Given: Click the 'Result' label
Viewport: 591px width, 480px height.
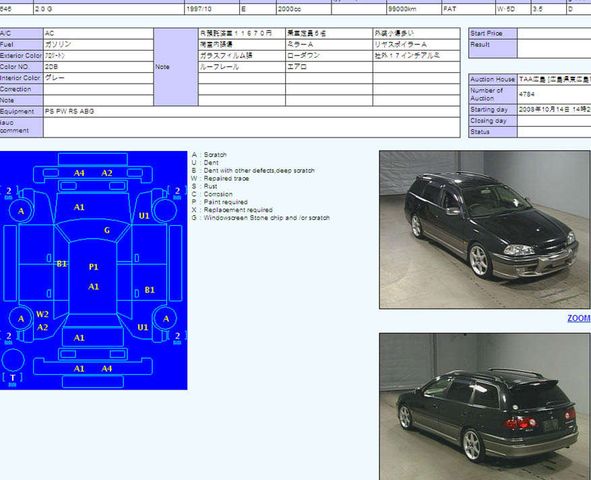Looking at the screenshot, I should coord(493,48).
